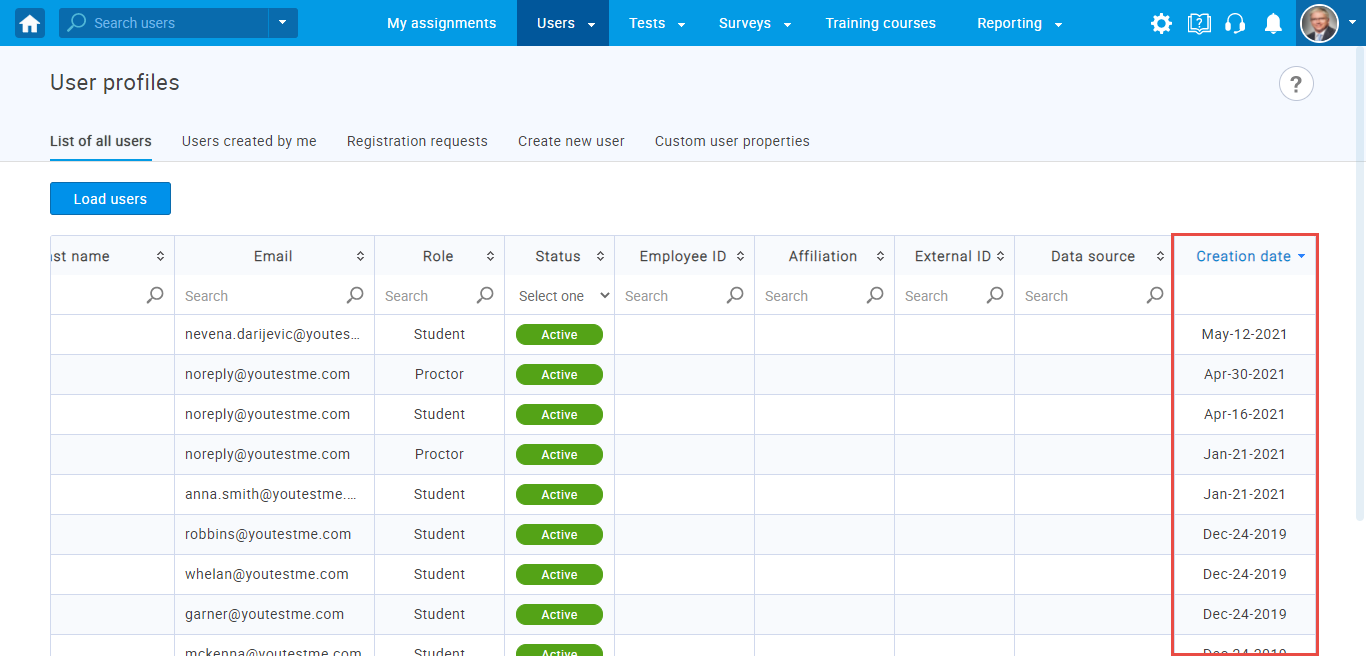Switch to Users created by me tab

pyautogui.click(x=249, y=141)
